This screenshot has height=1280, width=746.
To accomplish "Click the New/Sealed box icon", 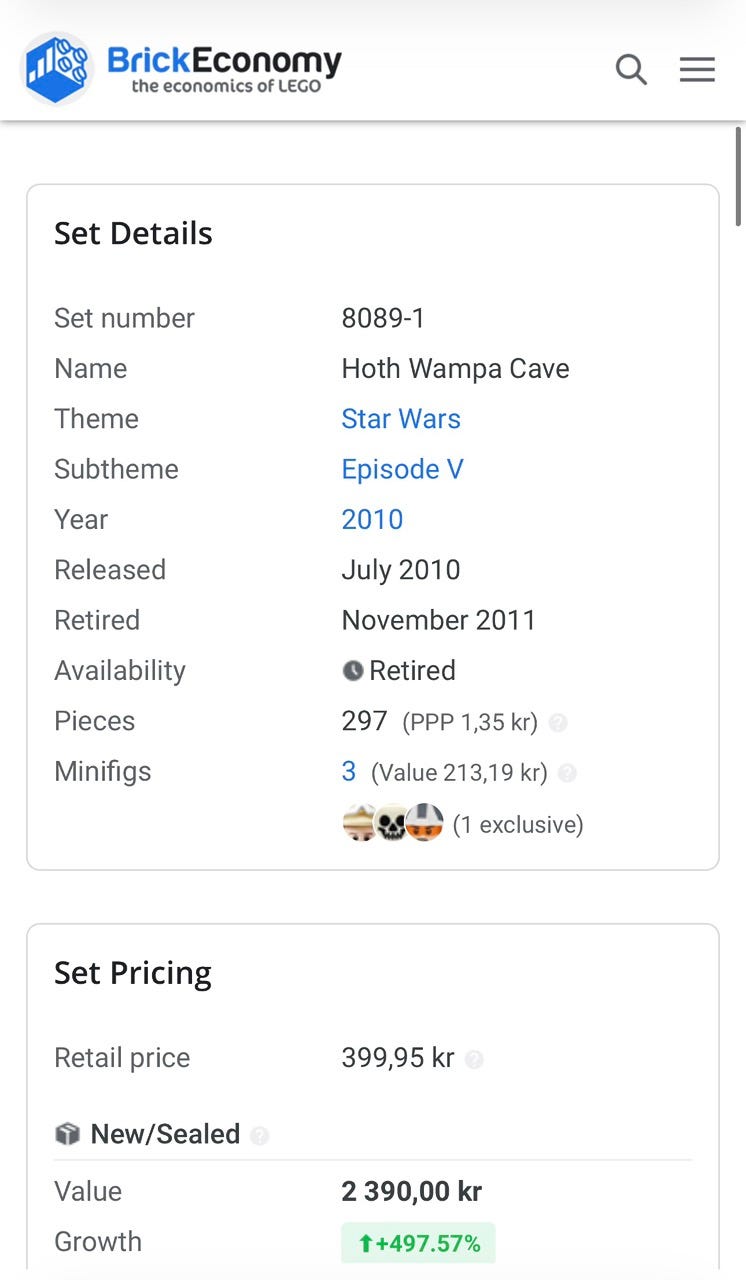I will (67, 1134).
